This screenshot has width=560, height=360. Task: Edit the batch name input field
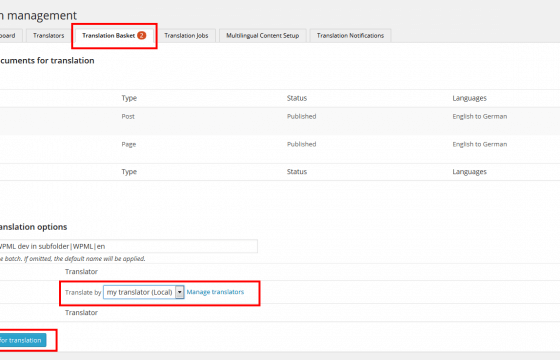pos(128,246)
